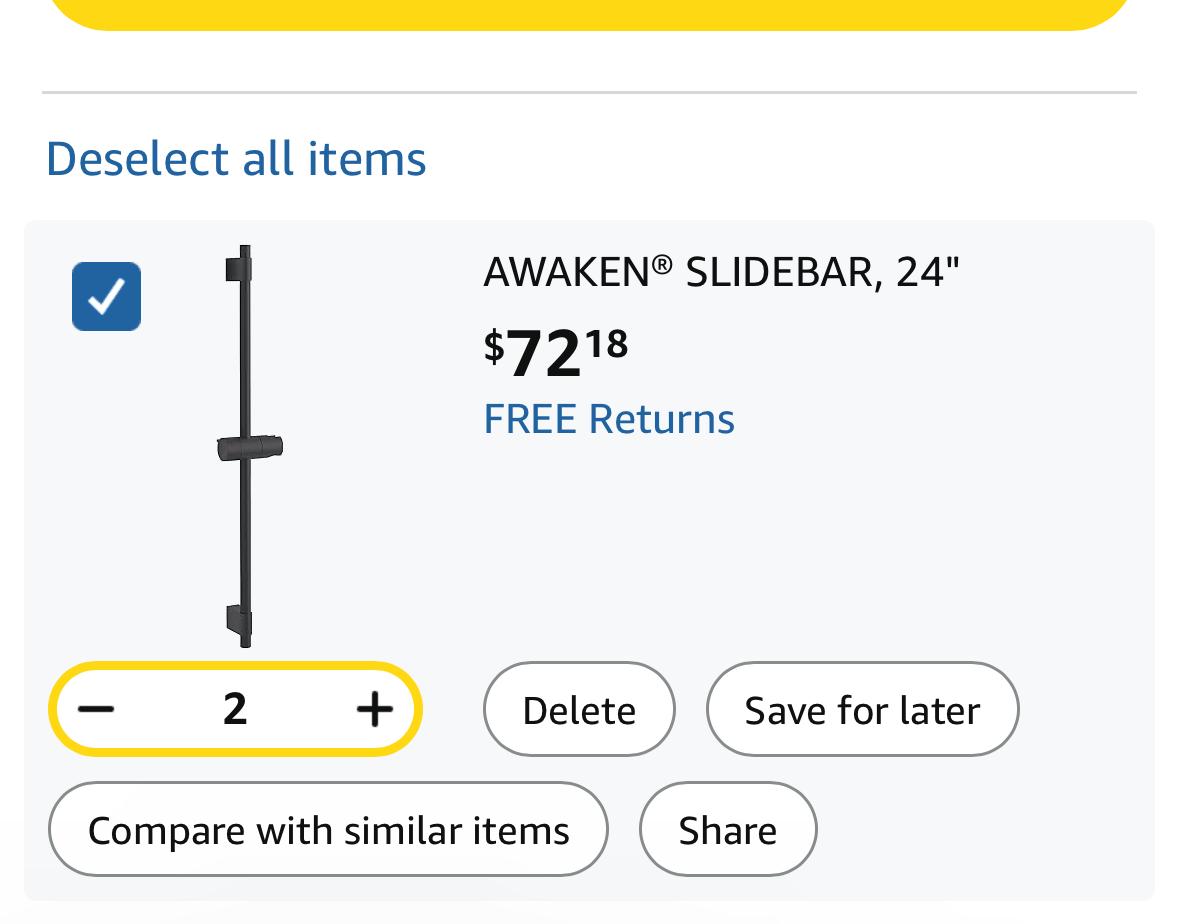Click the $72.18 price

coord(555,352)
